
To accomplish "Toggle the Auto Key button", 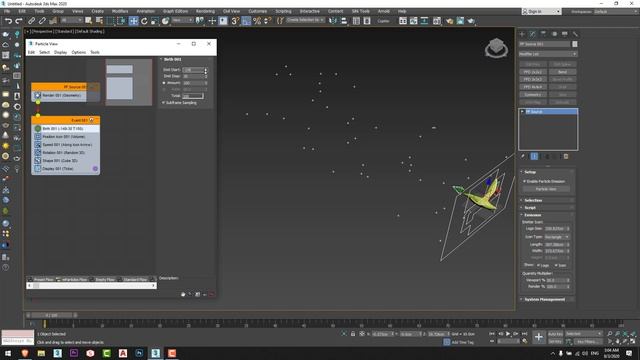I will [x=555, y=334].
